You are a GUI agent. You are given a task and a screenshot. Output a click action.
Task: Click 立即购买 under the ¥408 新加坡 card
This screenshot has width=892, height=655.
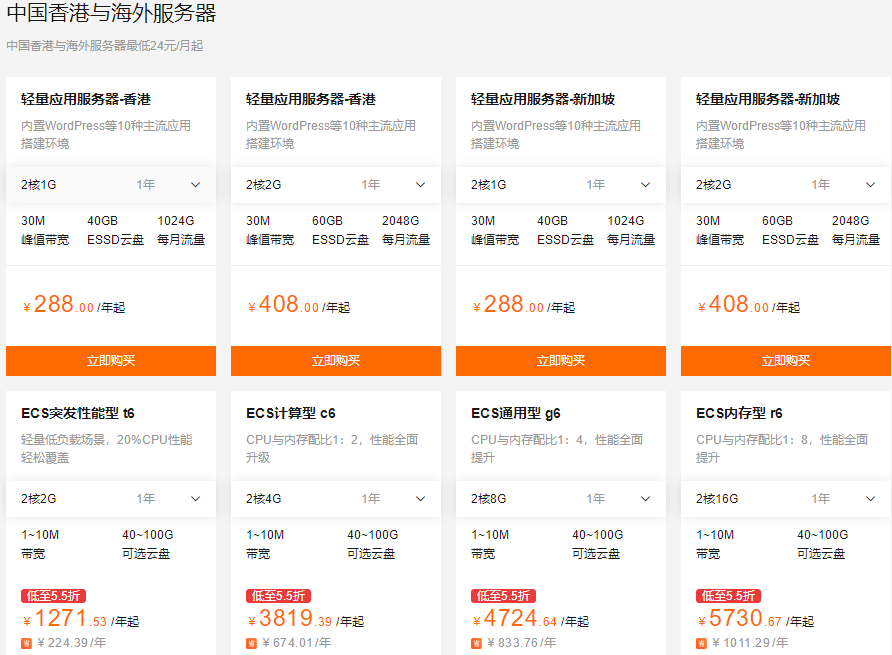[786, 361]
